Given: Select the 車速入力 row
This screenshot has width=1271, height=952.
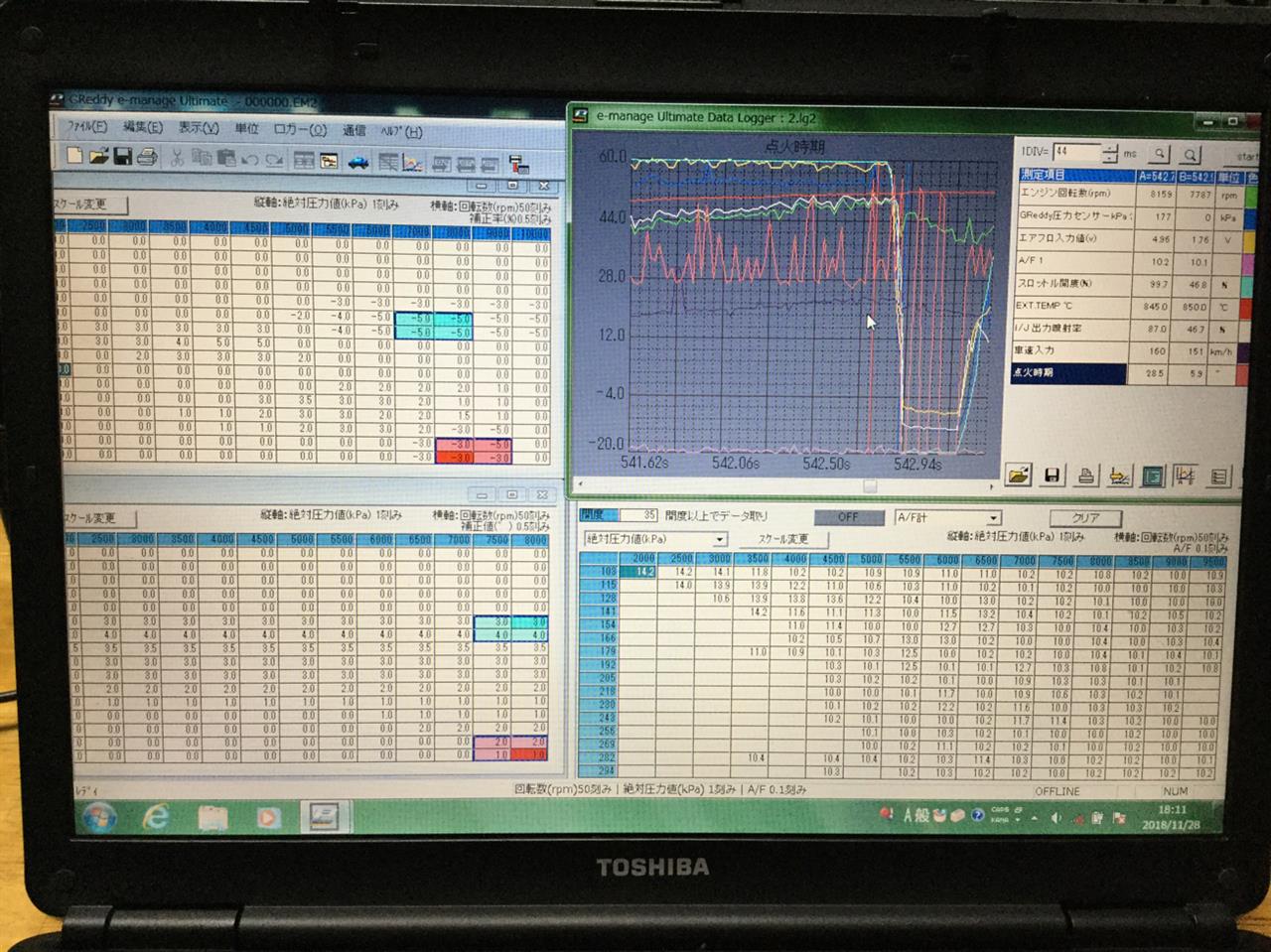Looking at the screenshot, I should coord(1131,351).
